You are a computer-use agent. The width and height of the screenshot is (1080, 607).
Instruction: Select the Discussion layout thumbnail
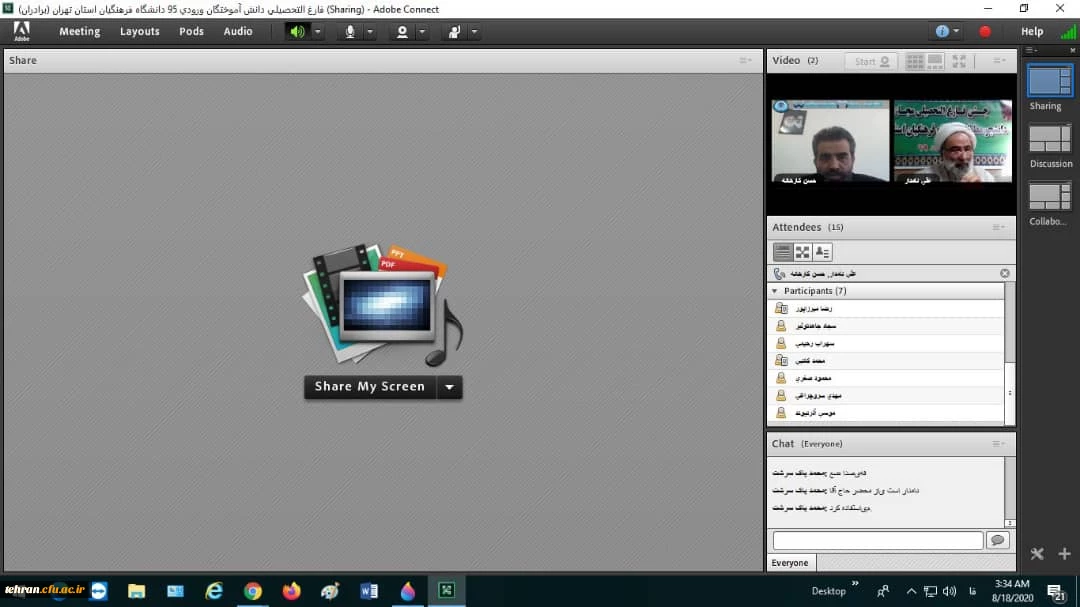coord(1050,145)
